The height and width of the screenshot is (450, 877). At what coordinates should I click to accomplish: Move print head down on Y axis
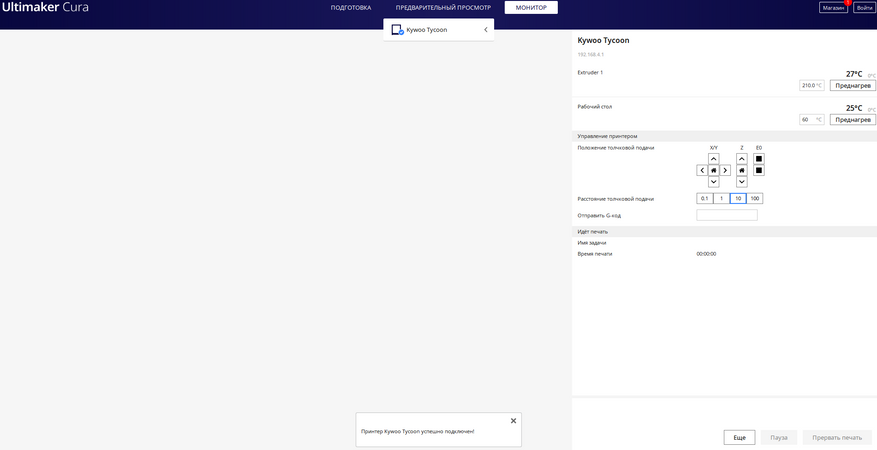[713, 182]
